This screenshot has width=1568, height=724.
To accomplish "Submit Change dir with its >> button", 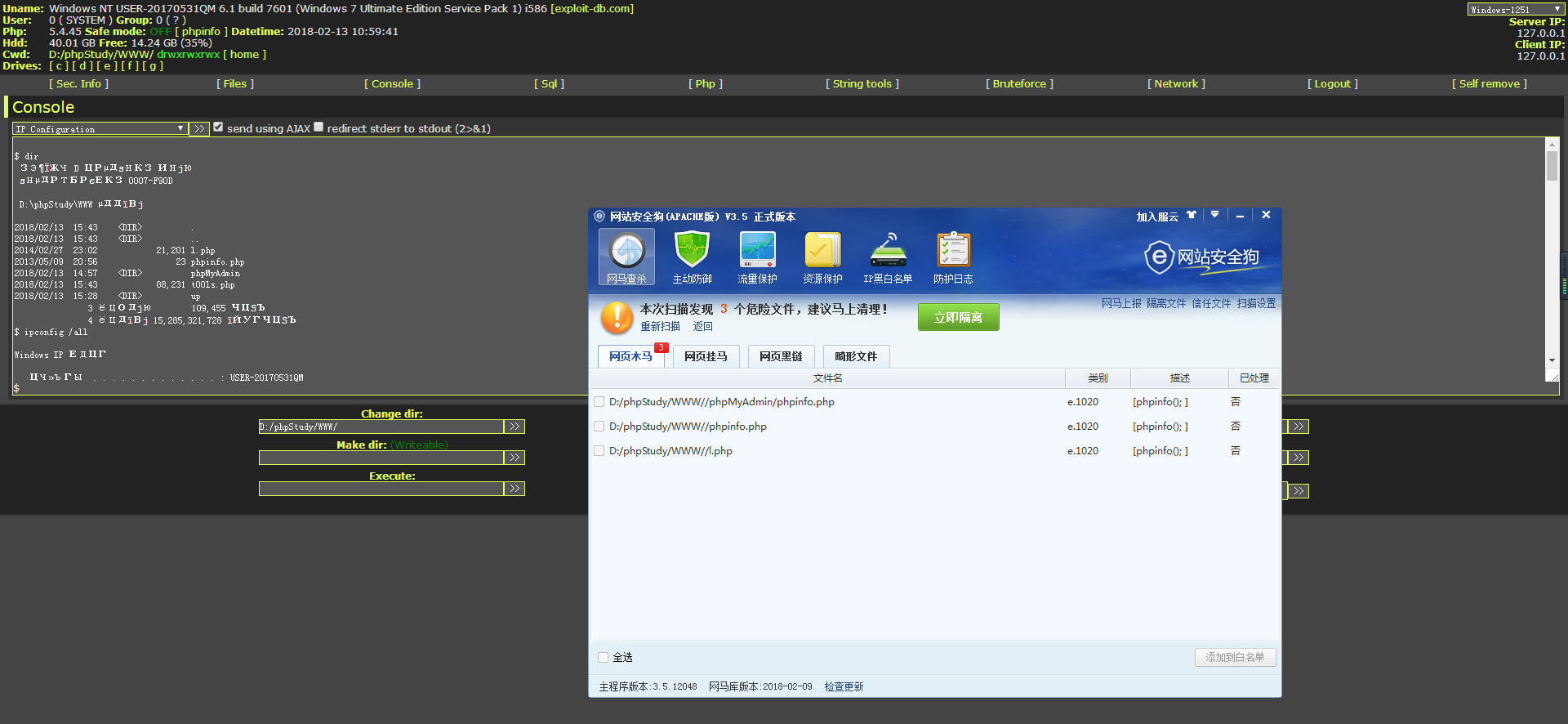I will click(x=514, y=427).
